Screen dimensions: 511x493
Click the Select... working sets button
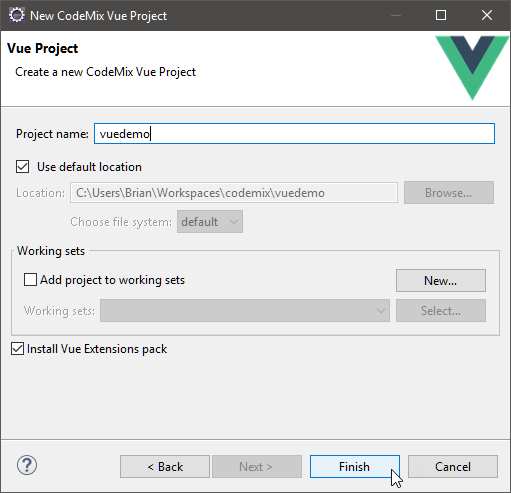click(441, 311)
